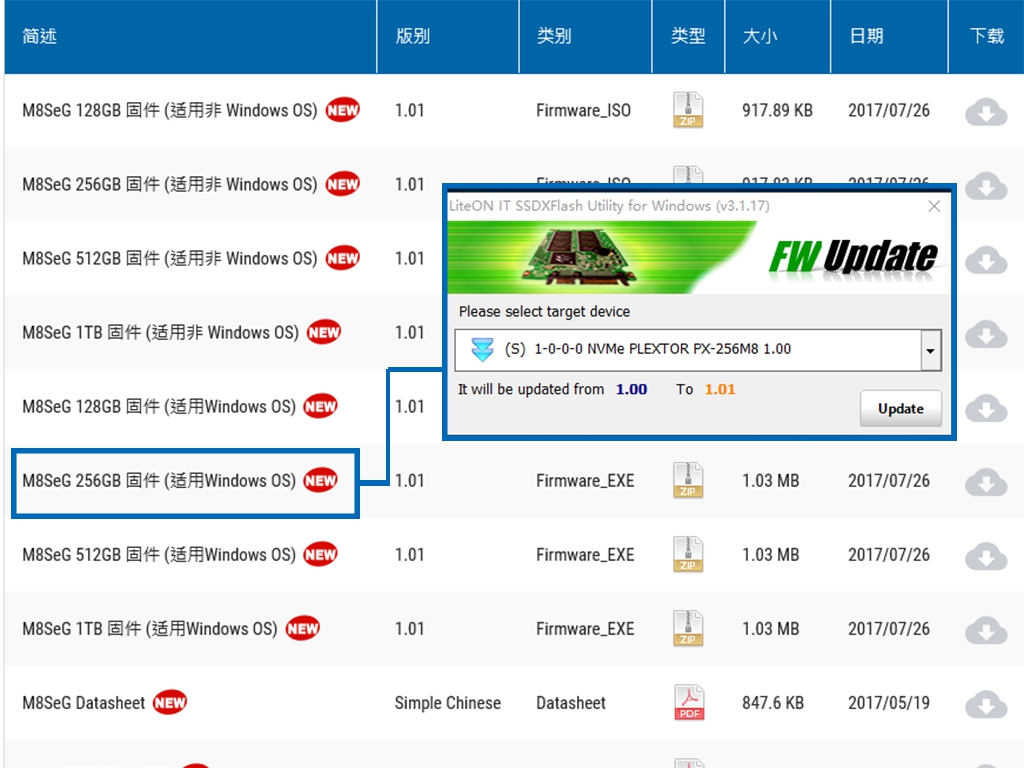Open M8SeG 128GB 固件 (适用Windows OS) link
Screen dimensions: 1024x768
[x=159, y=406]
